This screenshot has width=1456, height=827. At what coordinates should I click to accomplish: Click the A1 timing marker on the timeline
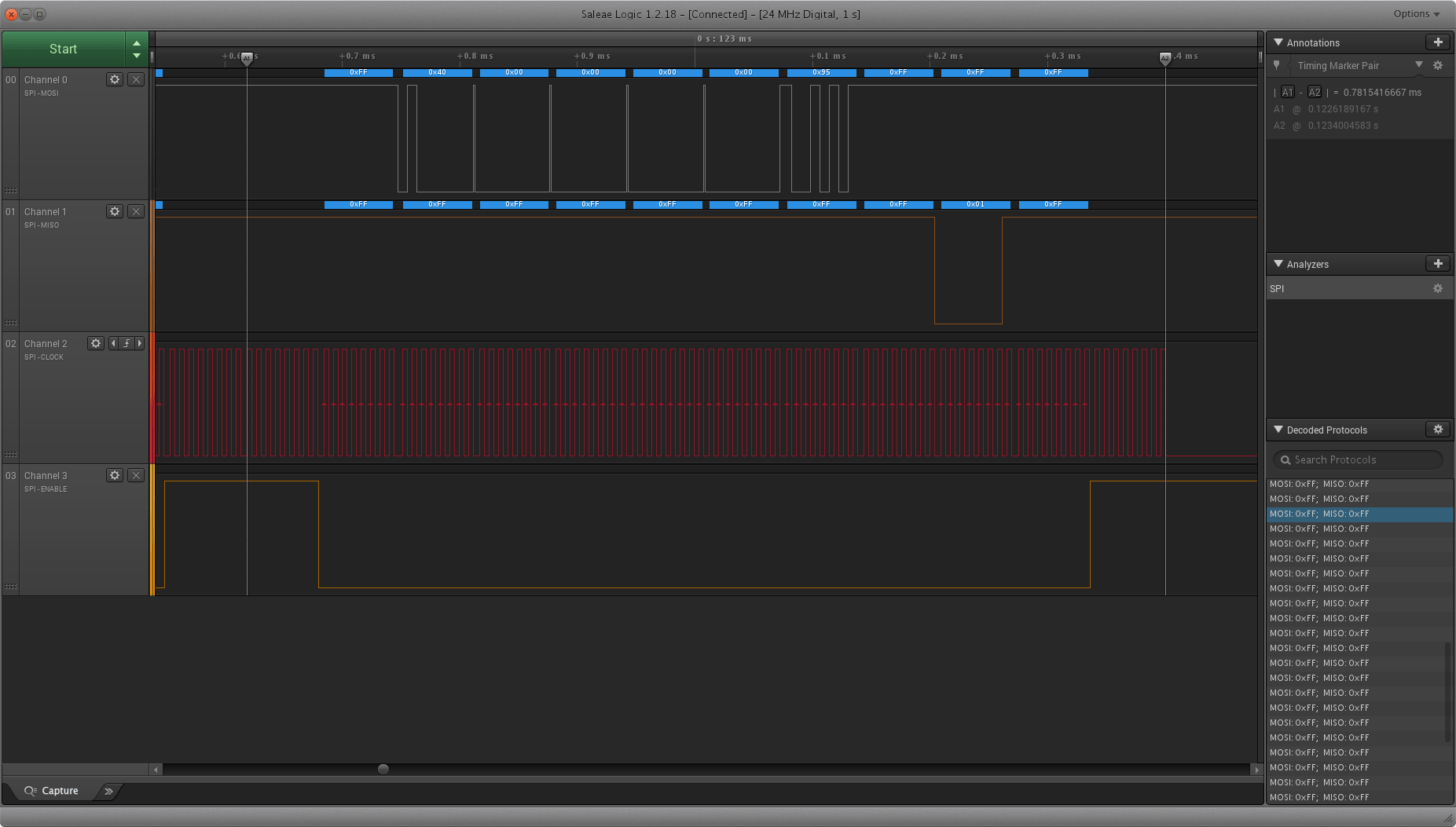tap(247, 58)
